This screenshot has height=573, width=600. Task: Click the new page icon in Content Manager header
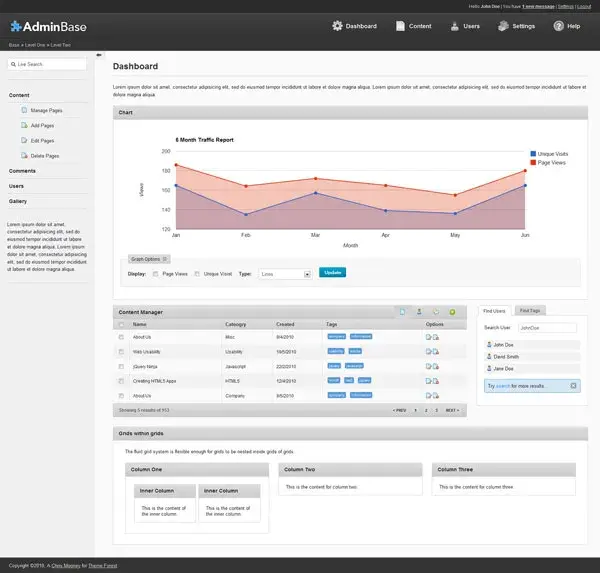pyautogui.click(x=403, y=312)
